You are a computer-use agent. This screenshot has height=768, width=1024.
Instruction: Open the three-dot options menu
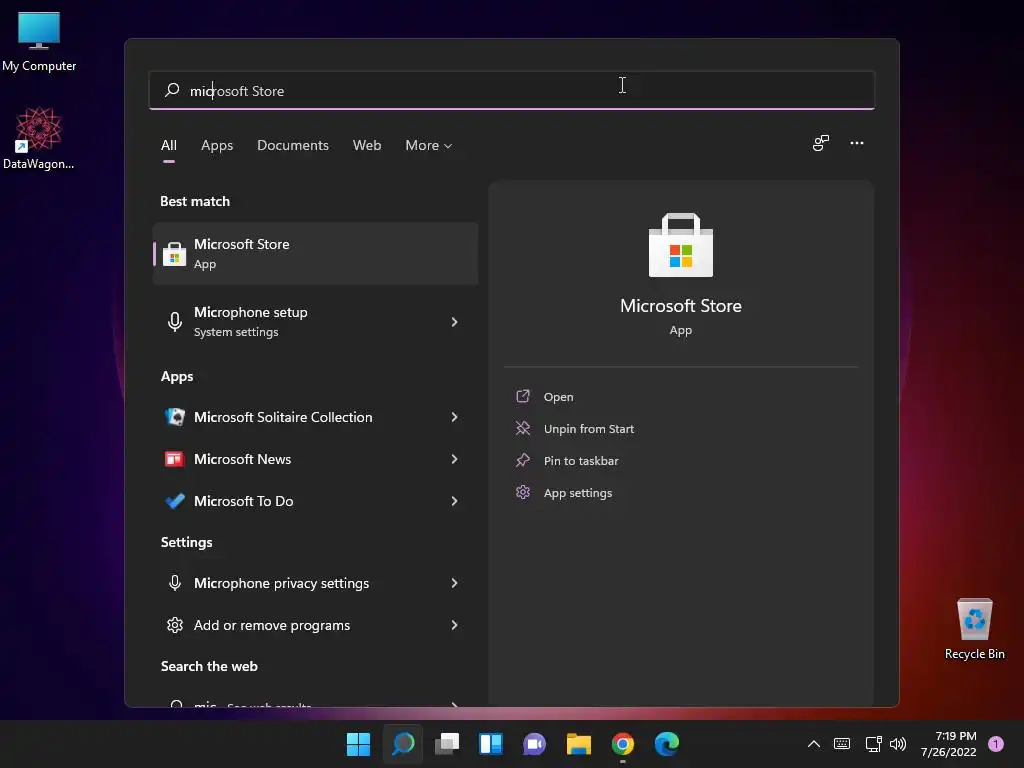(857, 143)
